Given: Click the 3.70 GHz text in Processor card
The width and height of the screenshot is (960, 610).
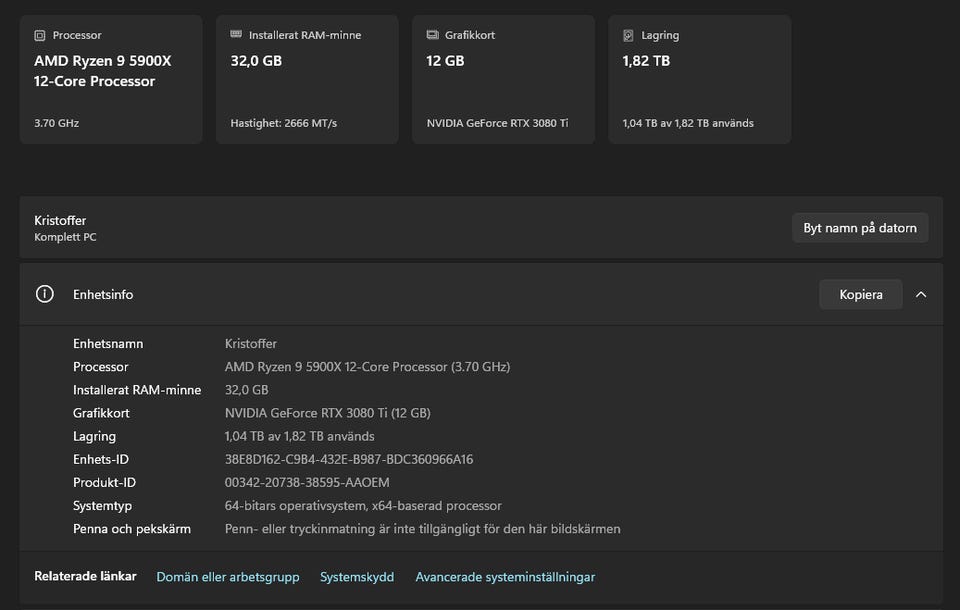Looking at the screenshot, I should pos(56,123).
